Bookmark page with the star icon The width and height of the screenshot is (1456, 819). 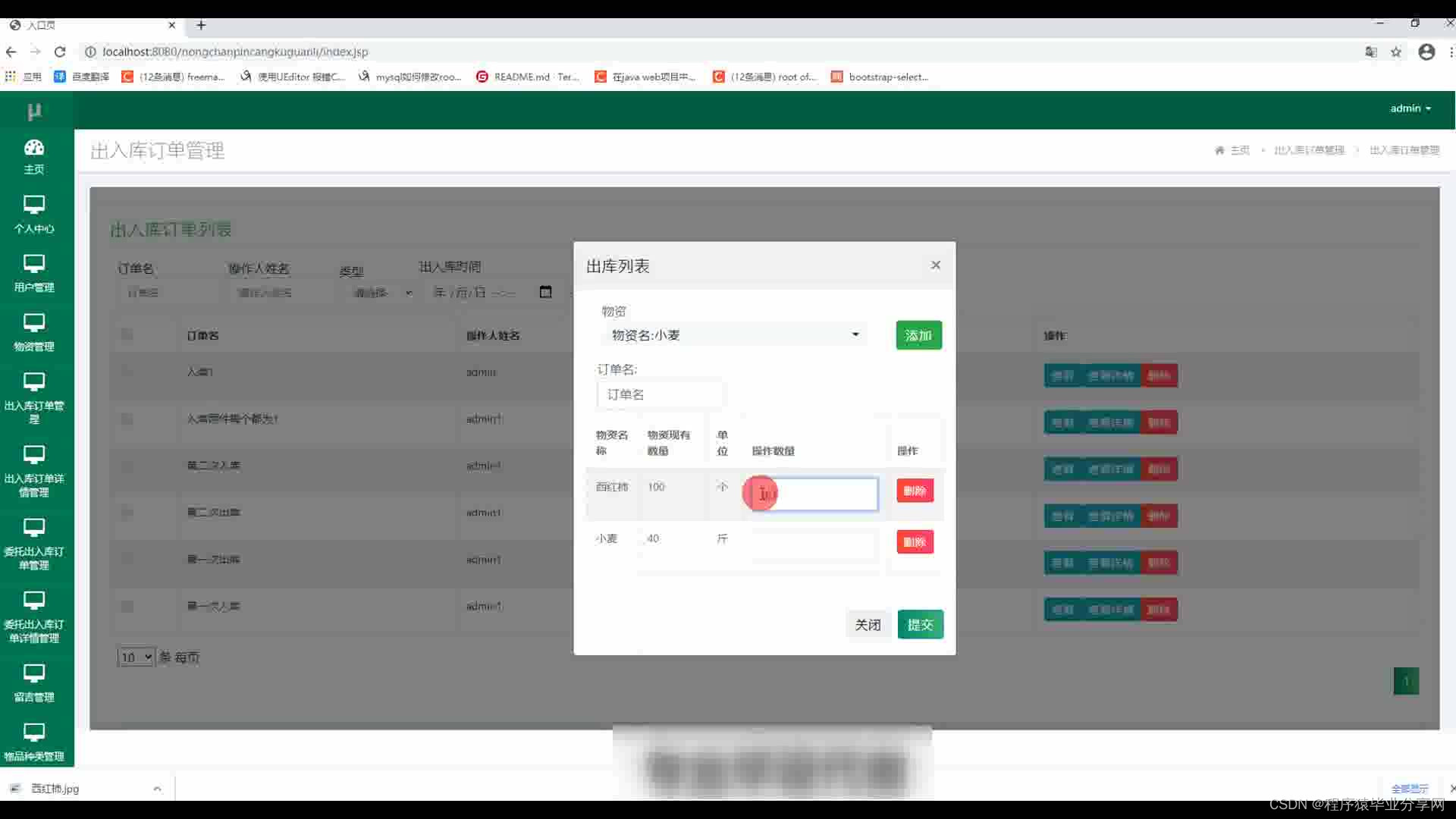1396,52
